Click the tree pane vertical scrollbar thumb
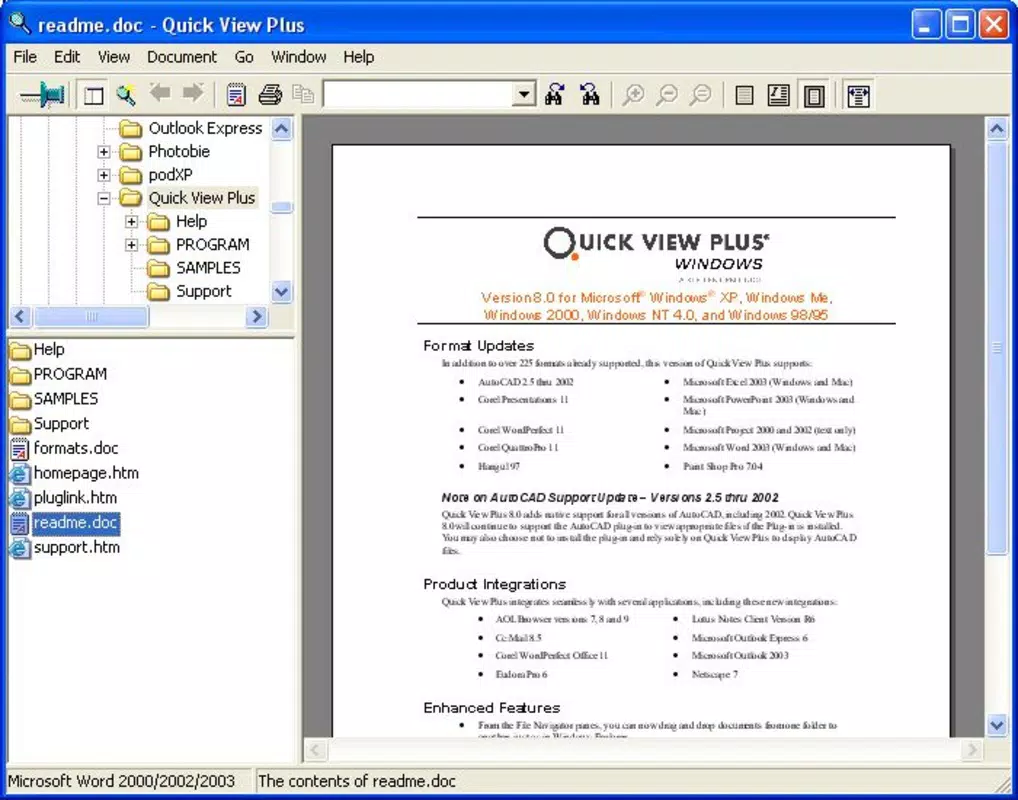Image resolution: width=1018 pixels, height=800 pixels. point(281,207)
